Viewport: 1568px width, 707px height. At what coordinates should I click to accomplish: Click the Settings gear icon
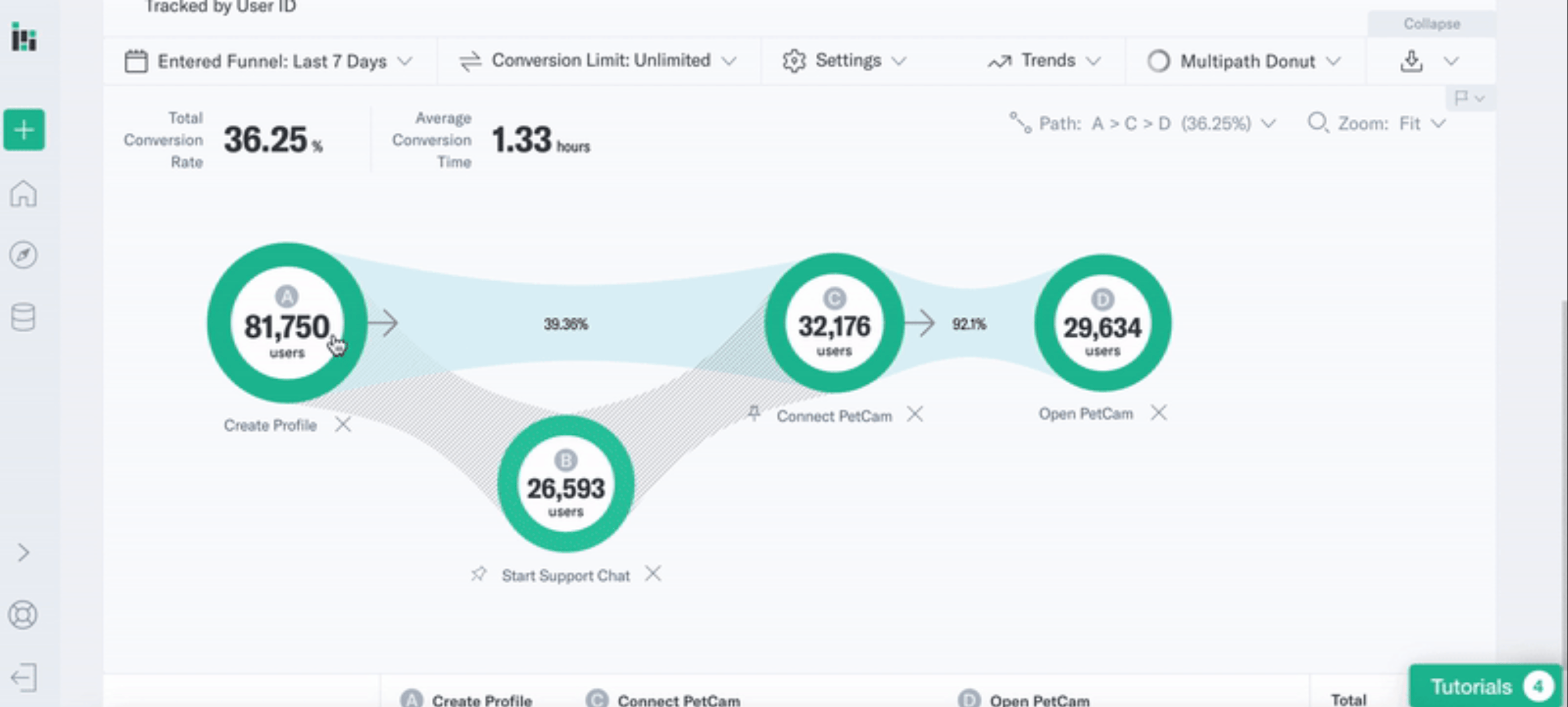click(x=794, y=61)
